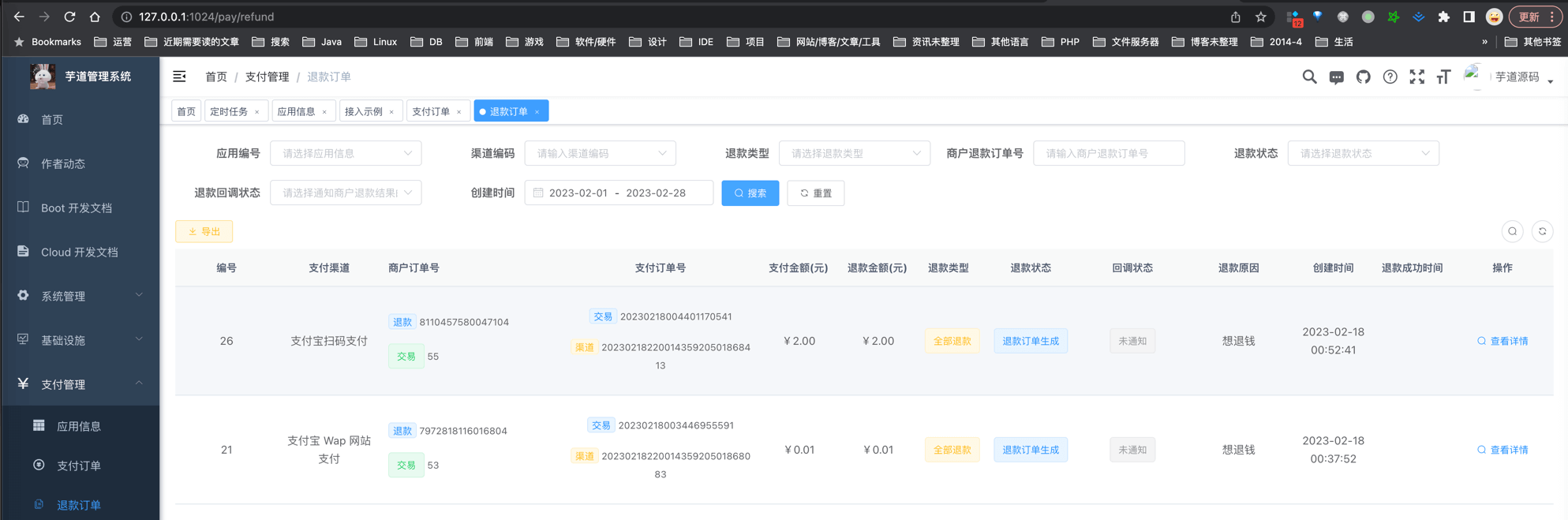The image size is (1568, 520).
Task: Open the GitHub repository icon
Action: (1363, 77)
